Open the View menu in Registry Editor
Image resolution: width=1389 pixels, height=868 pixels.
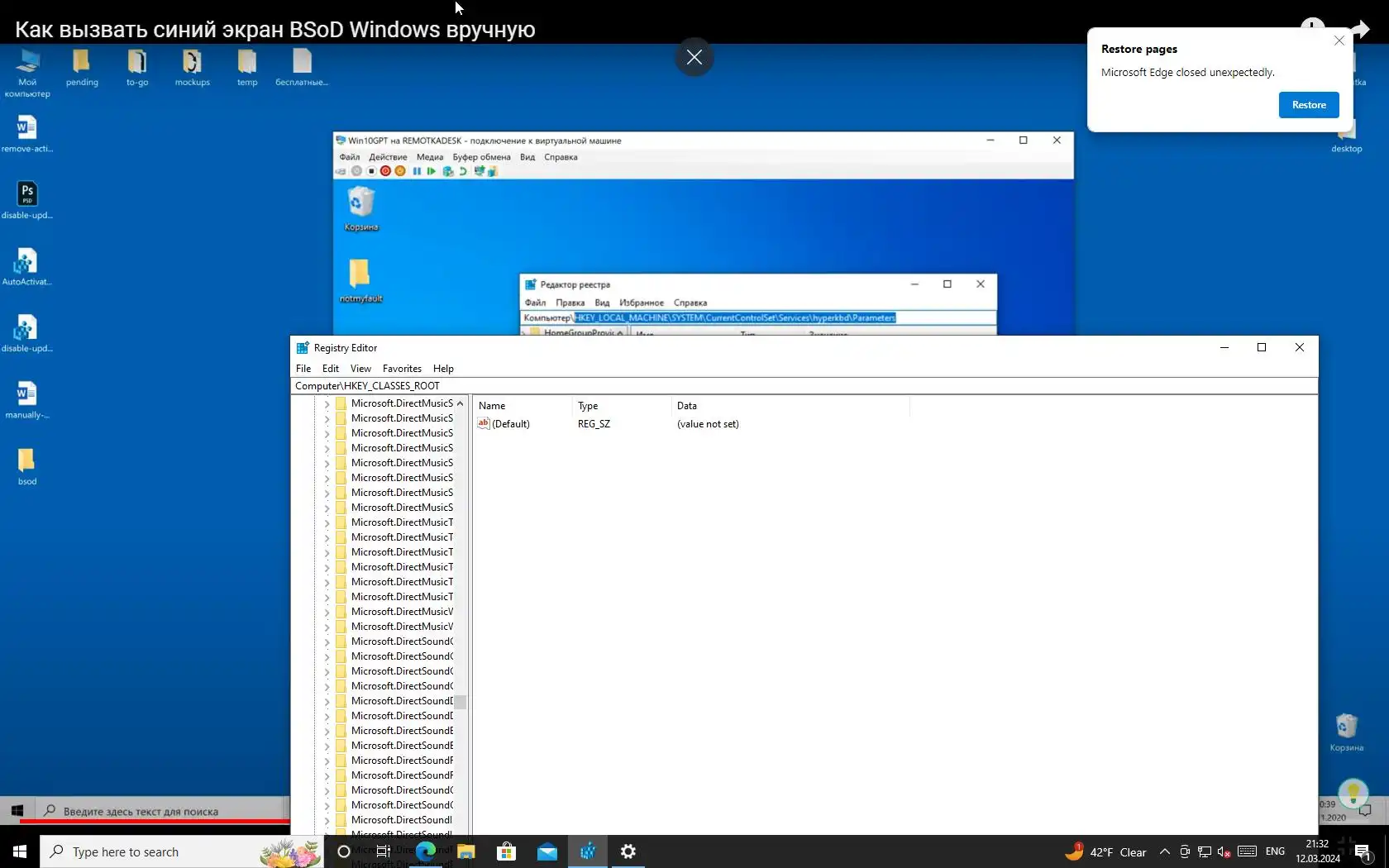[x=360, y=369]
